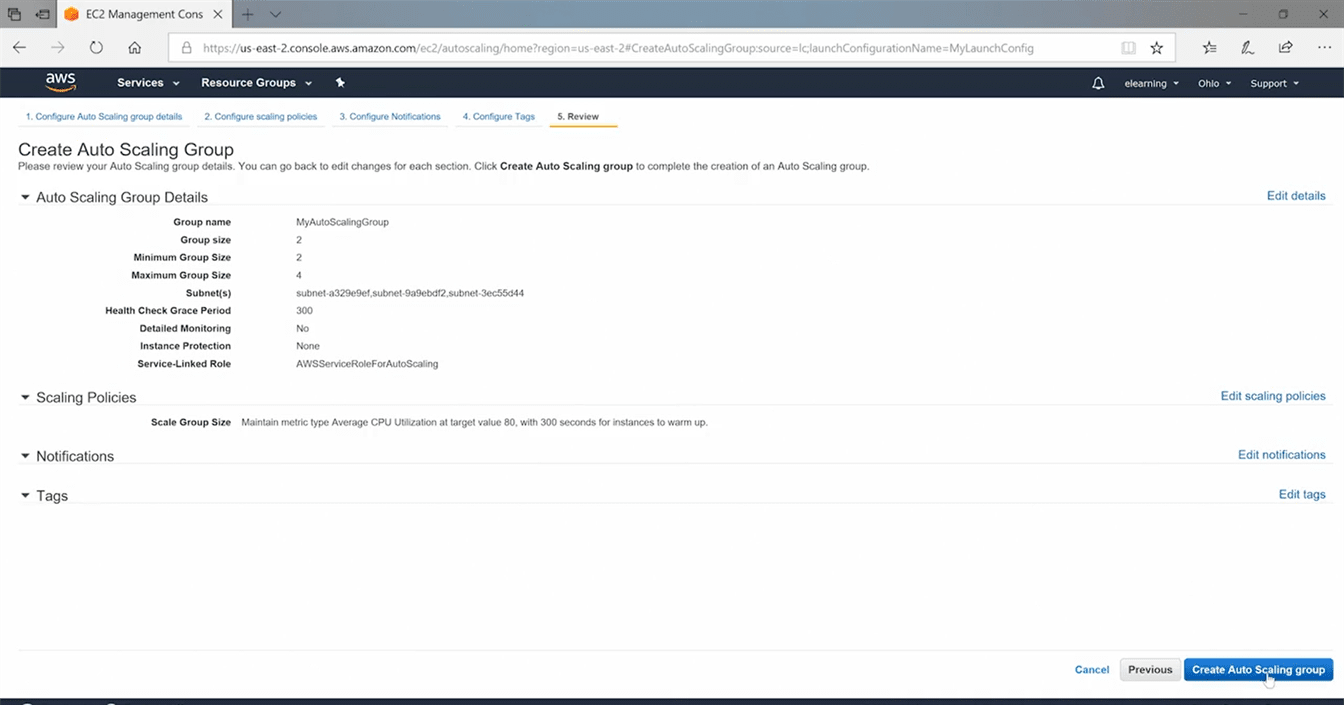Expand the Notifications section
The height and width of the screenshot is (705, 1344).
click(x=26, y=456)
